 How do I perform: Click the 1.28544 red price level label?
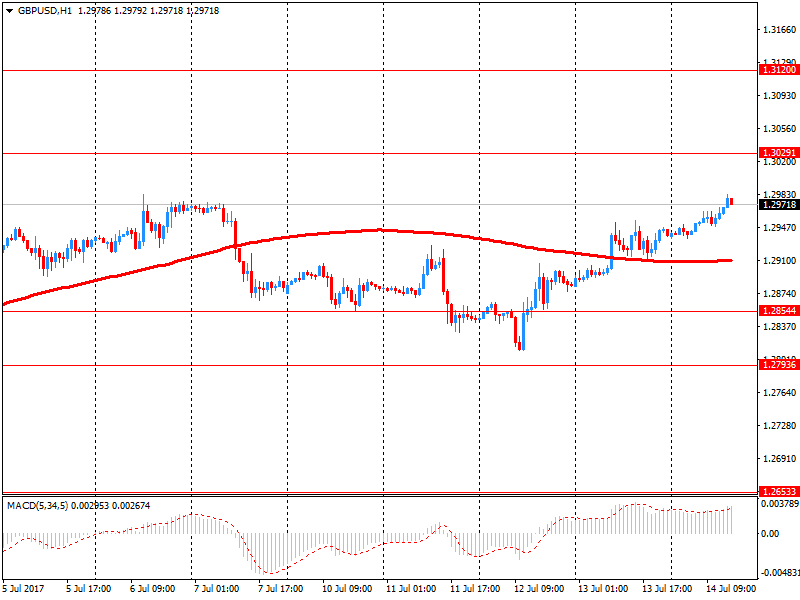tap(779, 311)
